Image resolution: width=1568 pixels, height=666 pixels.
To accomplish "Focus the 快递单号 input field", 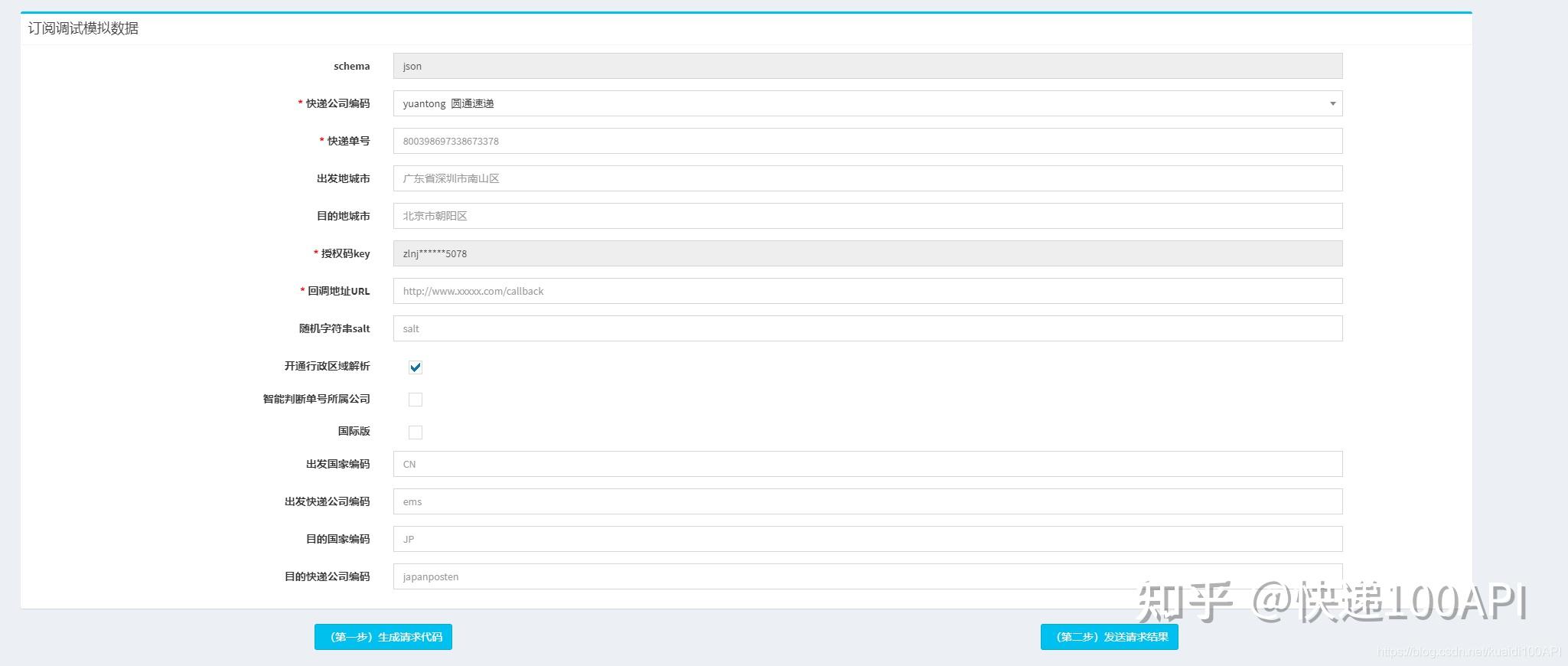I will pyautogui.click(x=868, y=141).
